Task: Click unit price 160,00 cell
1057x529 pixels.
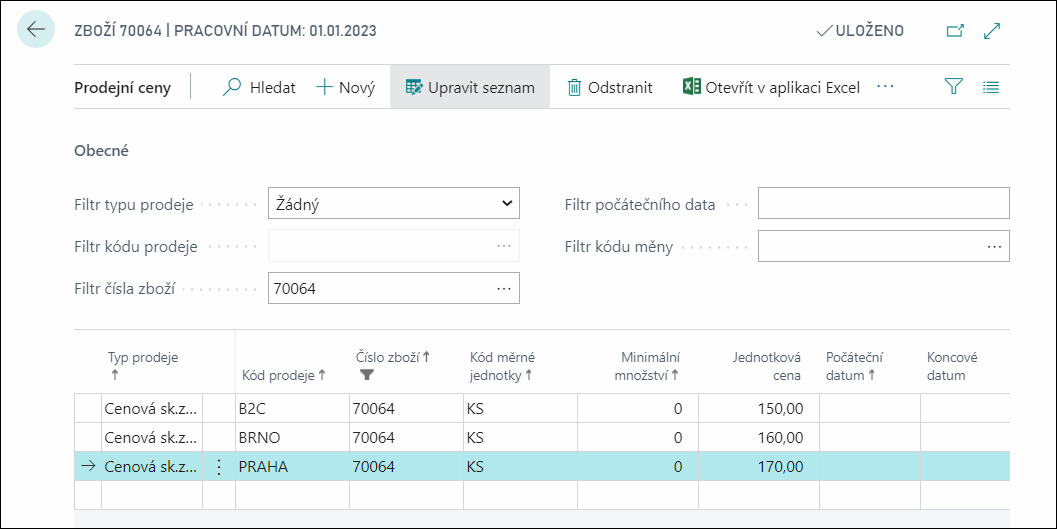Action: [x=759, y=437]
